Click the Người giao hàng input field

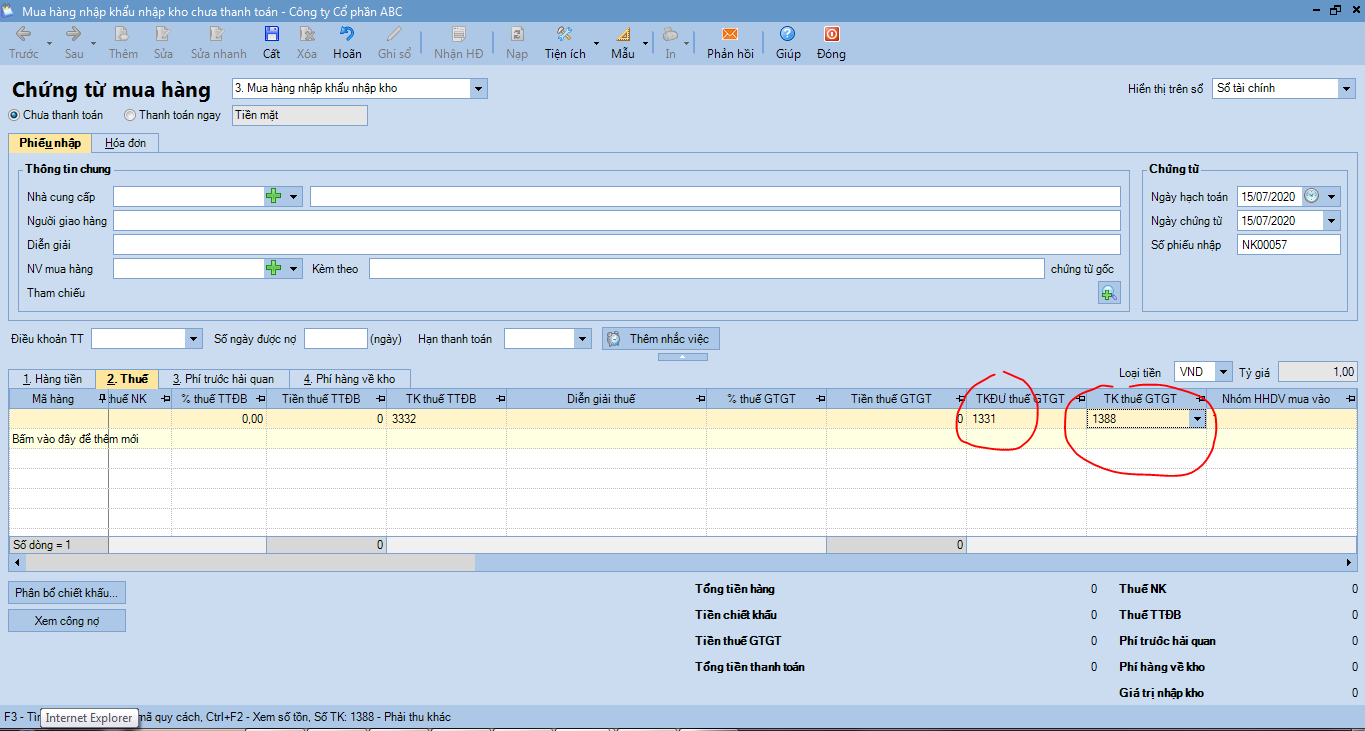click(x=617, y=221)
